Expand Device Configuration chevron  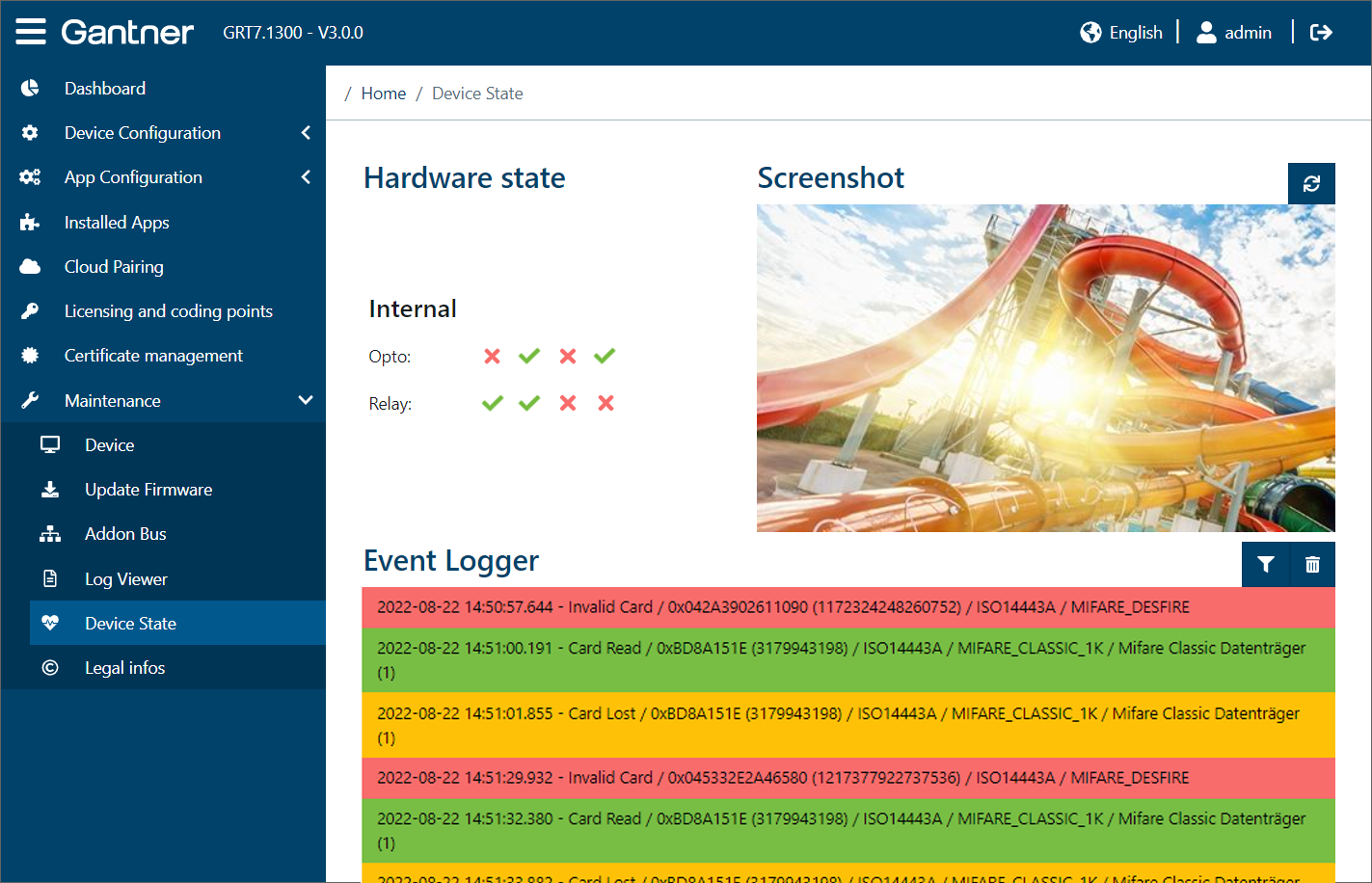(x=306, y=133)
